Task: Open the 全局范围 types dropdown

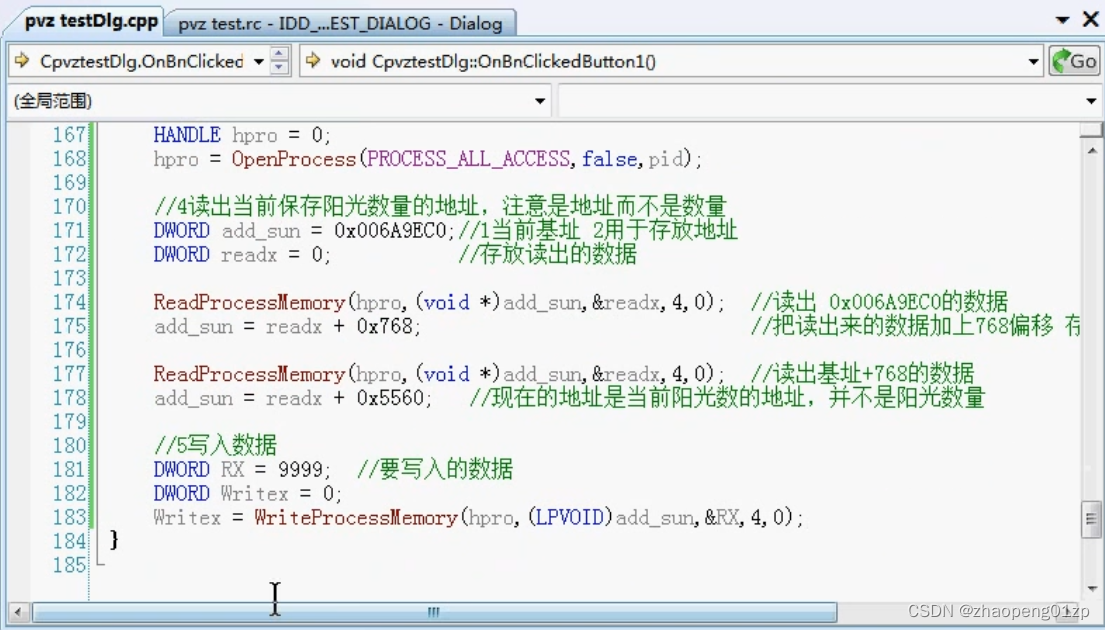Action: point(540,101)
